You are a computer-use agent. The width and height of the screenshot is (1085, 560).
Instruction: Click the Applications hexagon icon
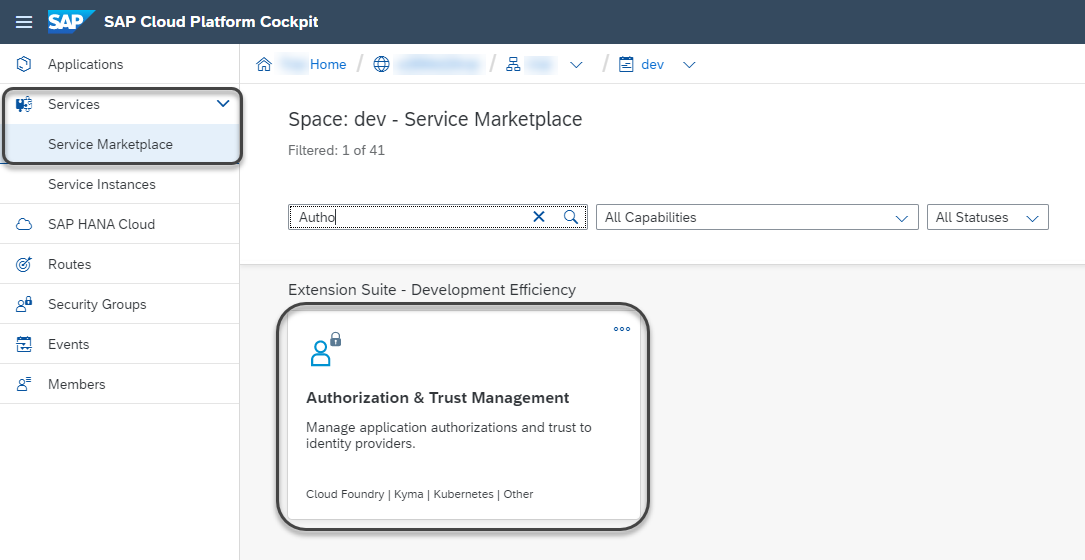pos(24,64)
